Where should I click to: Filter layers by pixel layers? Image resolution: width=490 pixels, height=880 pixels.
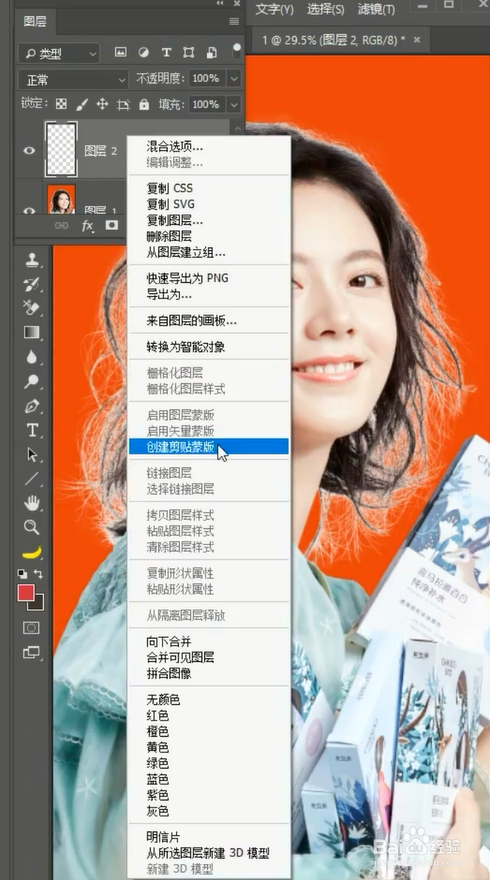(121, 52)
